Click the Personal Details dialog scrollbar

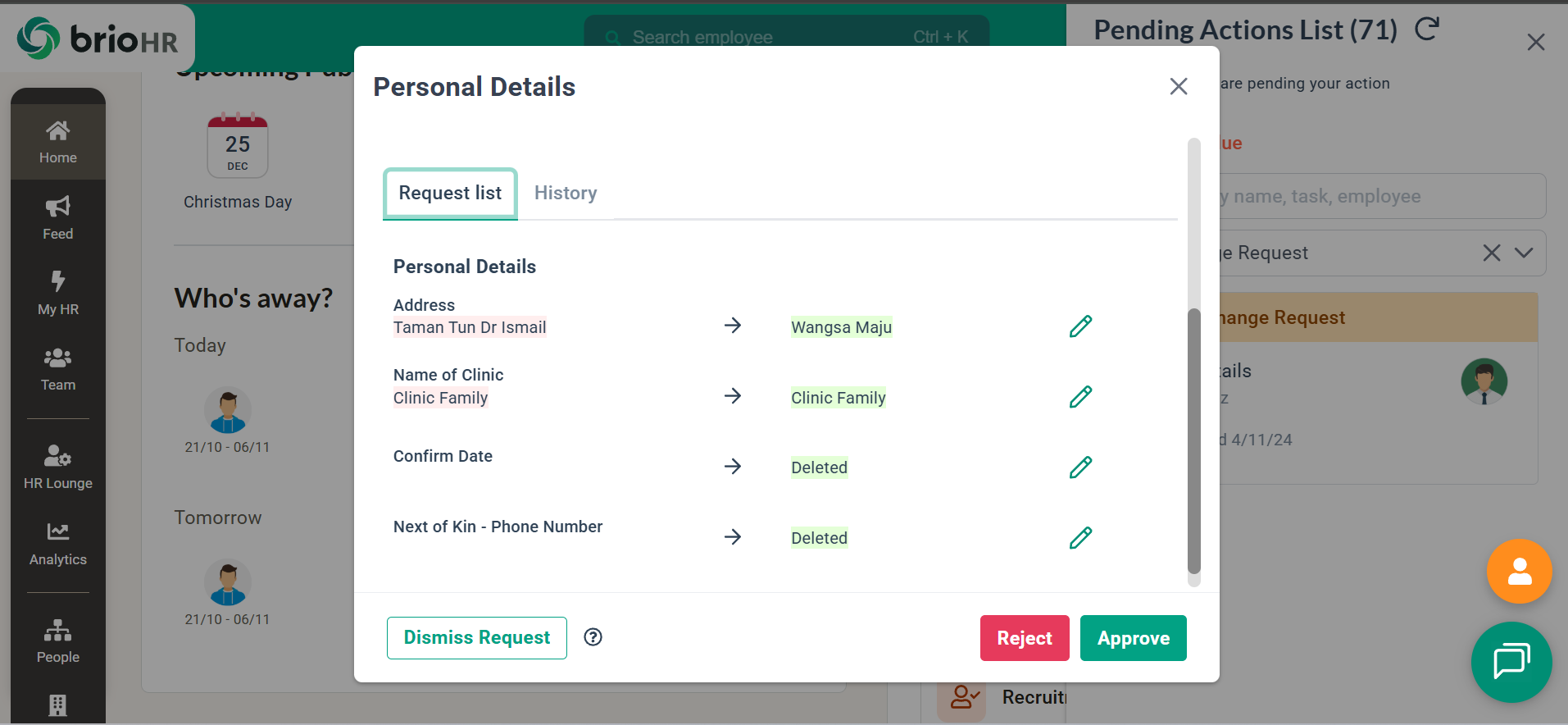click(x=1194, y=441)
